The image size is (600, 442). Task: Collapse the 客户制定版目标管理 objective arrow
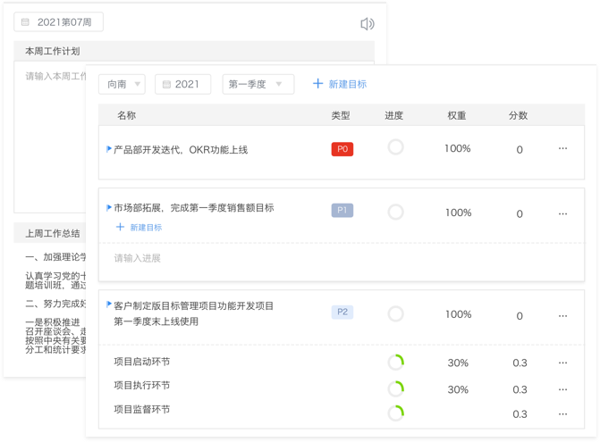108,305
